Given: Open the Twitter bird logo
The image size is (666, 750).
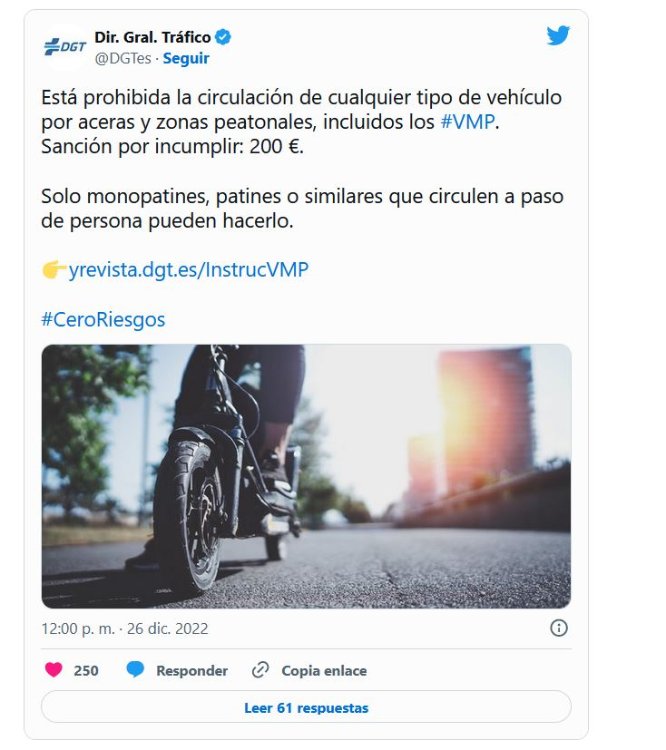Looking at the screenshot, I should pos(558,35).
